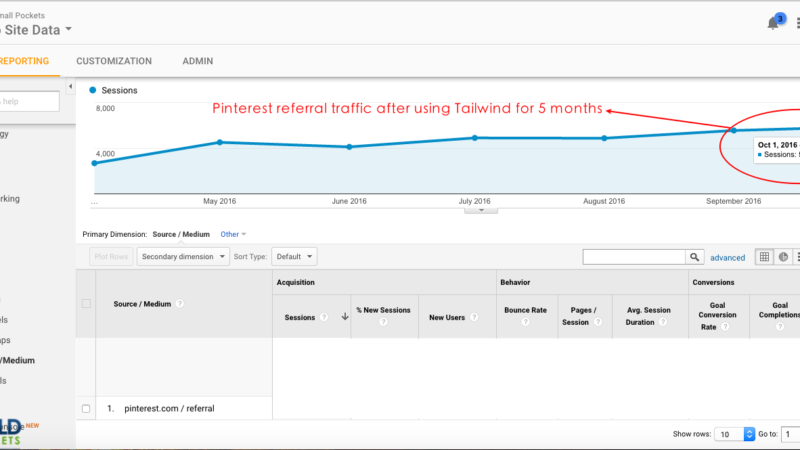Screen dimensions: 800x450
Task: Collapse the left sidebar arrow
Action: [70, 88]
